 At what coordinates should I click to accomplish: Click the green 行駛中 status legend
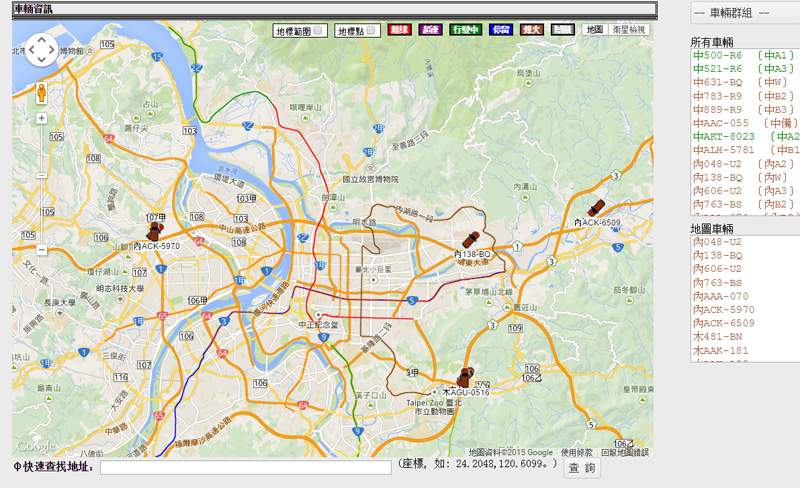[x=465, y=30]
